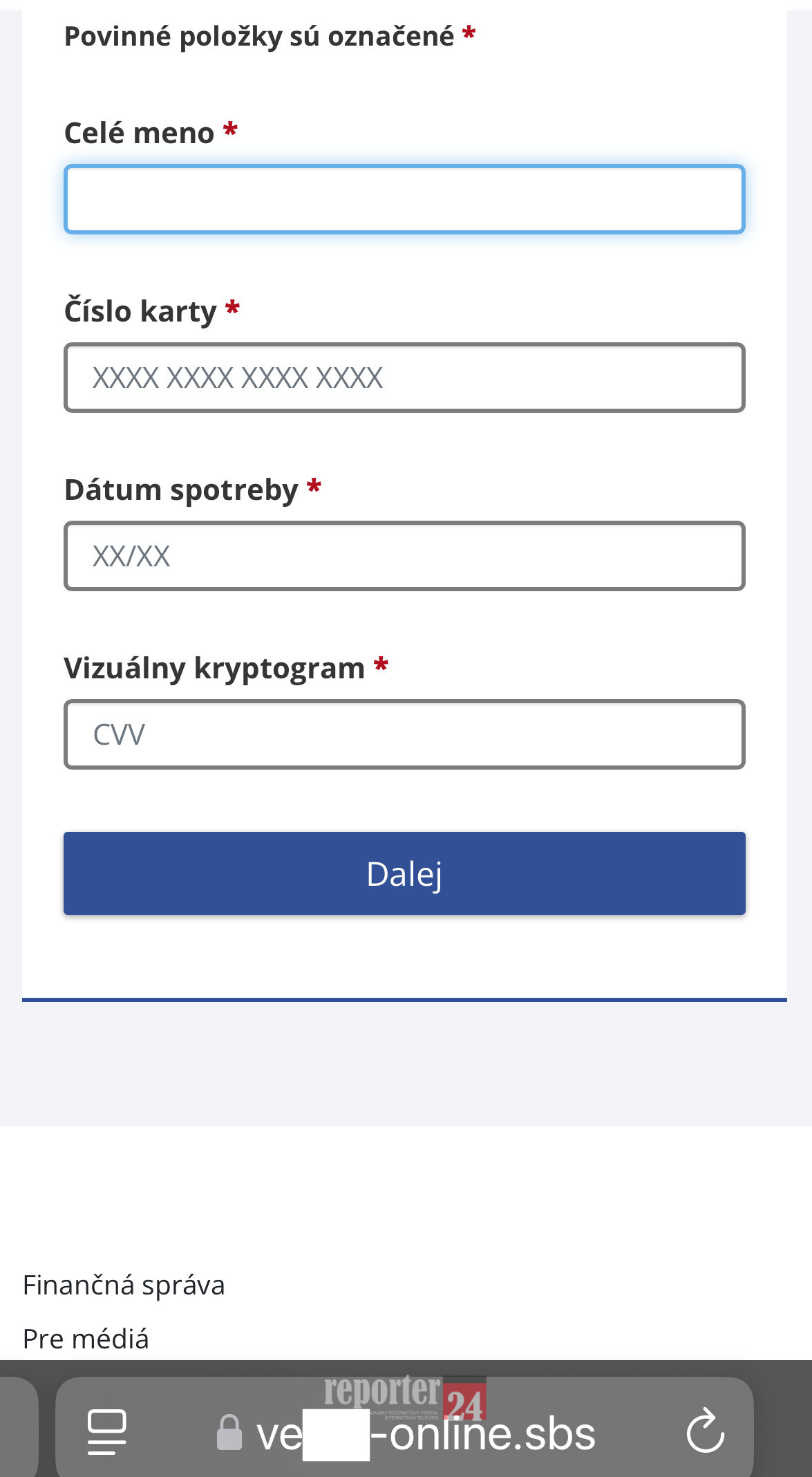Image resolution: width=812 pixels, height=1477 pixels.
Task: Switch to the adjacent browser tab sliver
Action: point(18,1427)
